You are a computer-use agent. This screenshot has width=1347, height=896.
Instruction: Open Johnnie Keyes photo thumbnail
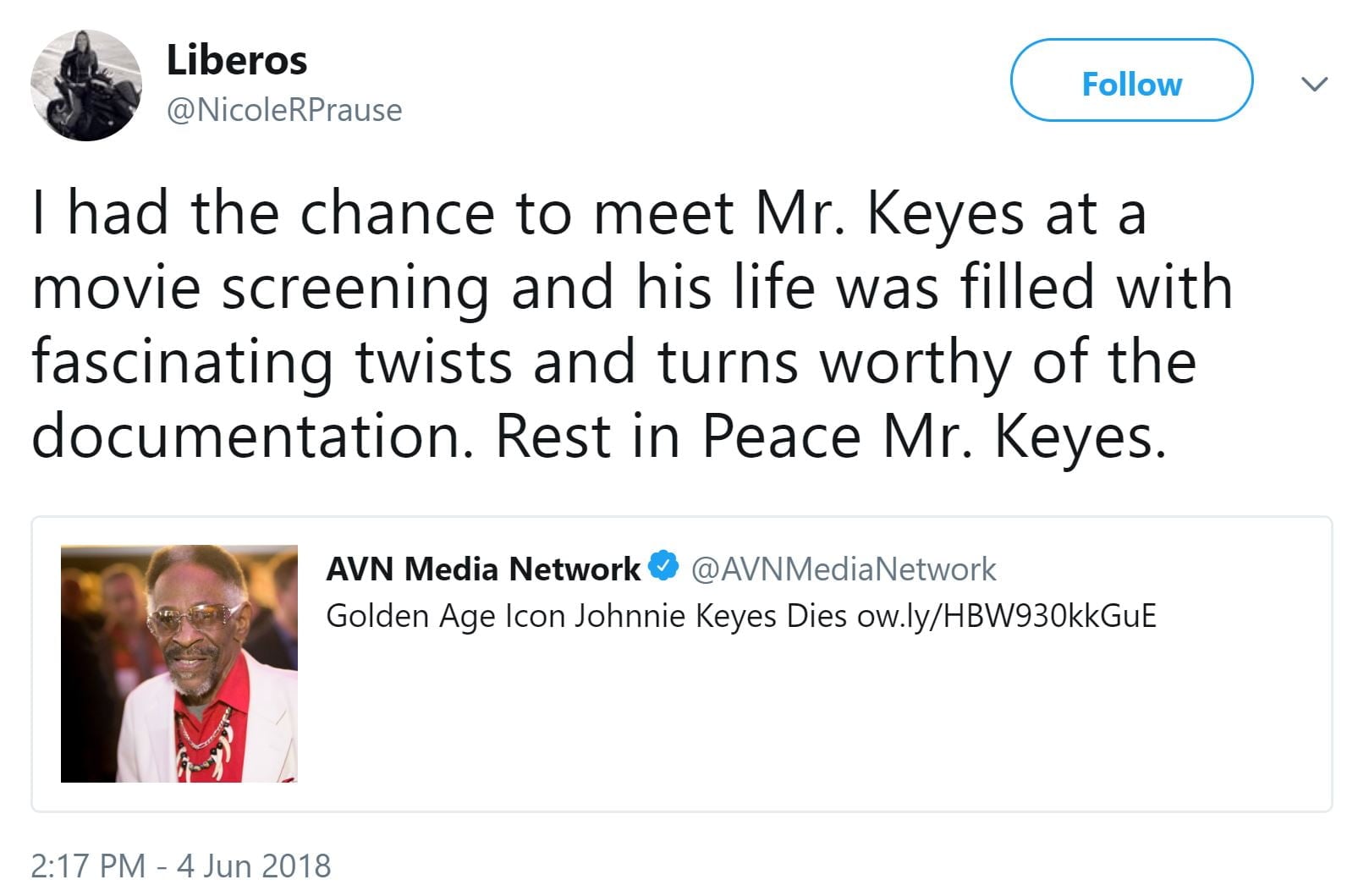click(x=179, y=663)
